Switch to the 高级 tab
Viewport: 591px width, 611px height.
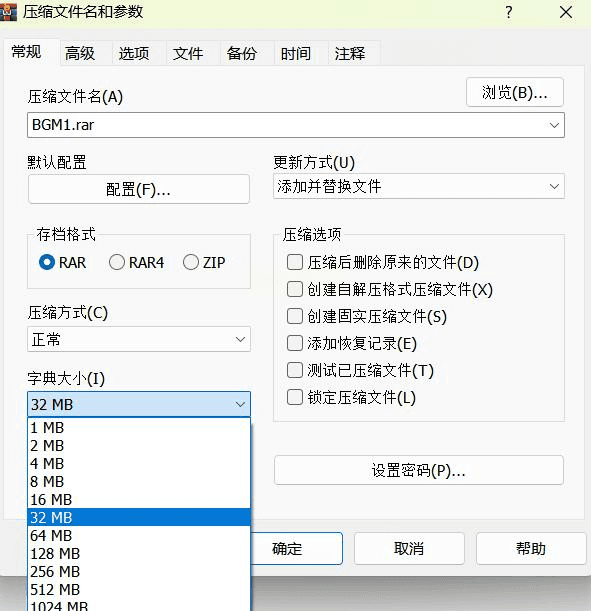(x=80, y=53)
